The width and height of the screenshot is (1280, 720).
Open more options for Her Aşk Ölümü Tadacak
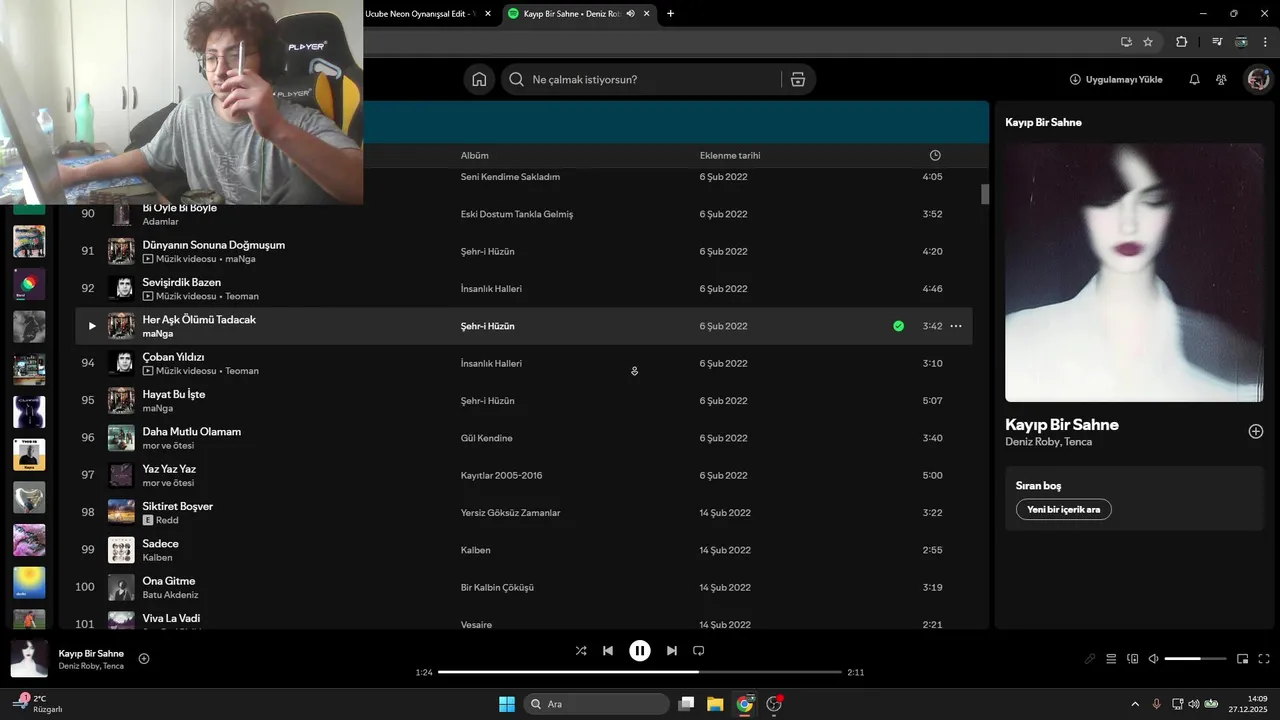(x=956, y=326)
